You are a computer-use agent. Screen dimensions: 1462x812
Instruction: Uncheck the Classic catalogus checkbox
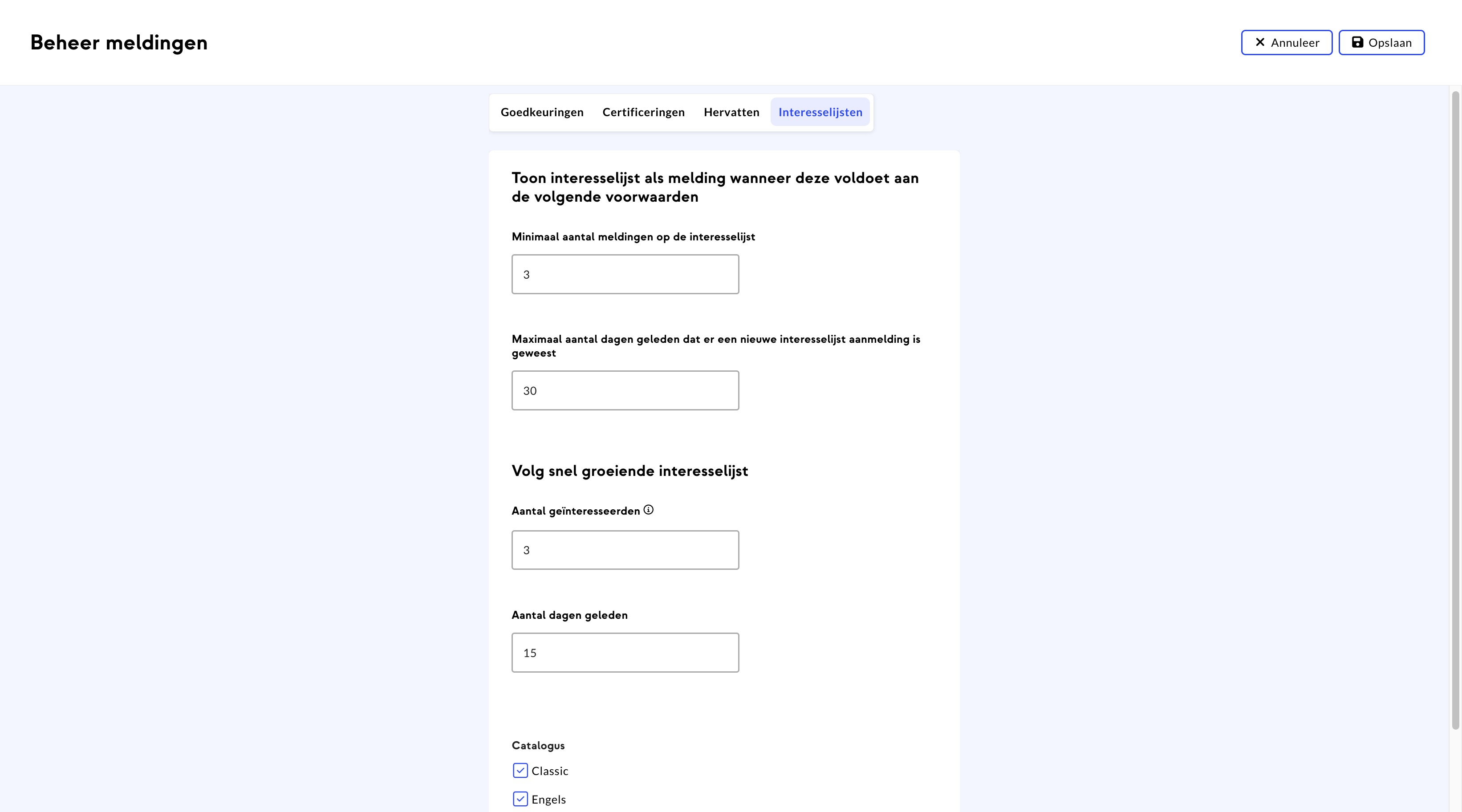(520, 770)
